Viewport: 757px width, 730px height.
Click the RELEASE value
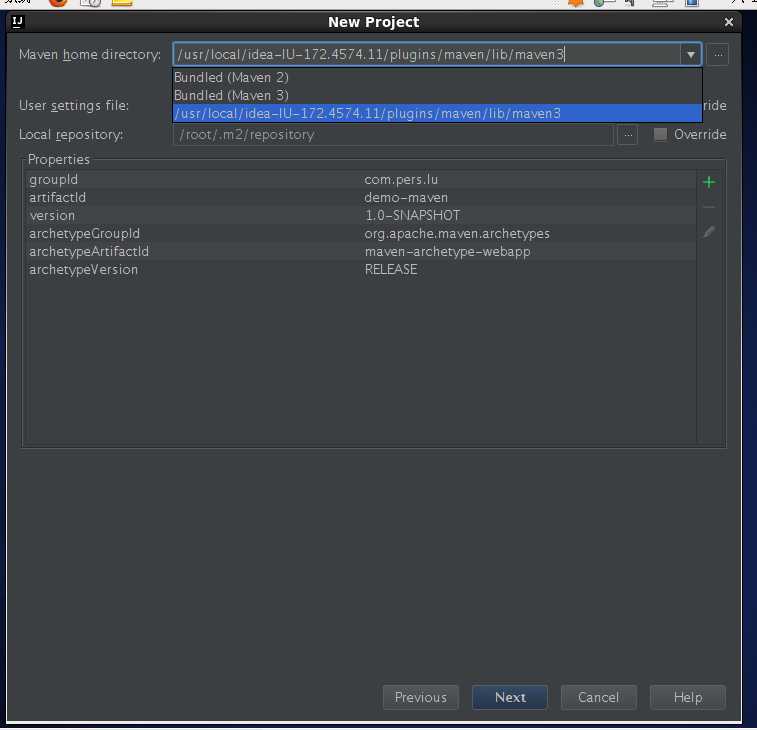point(391,269)
